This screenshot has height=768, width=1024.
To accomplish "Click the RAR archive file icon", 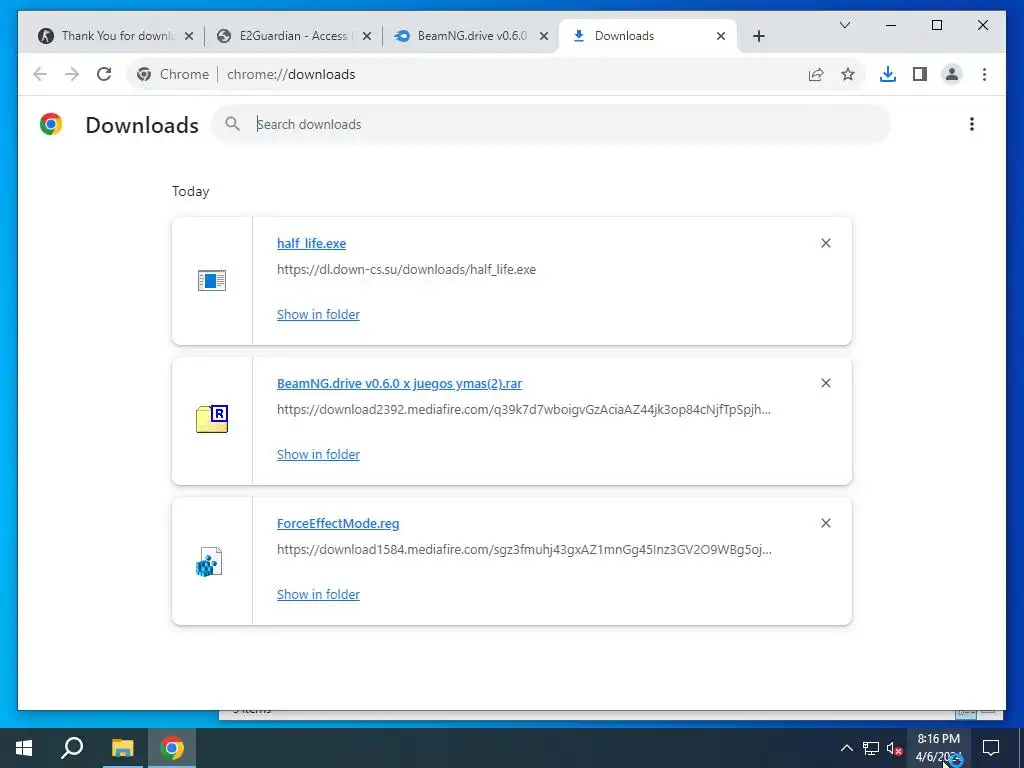I will coord(212,419).
